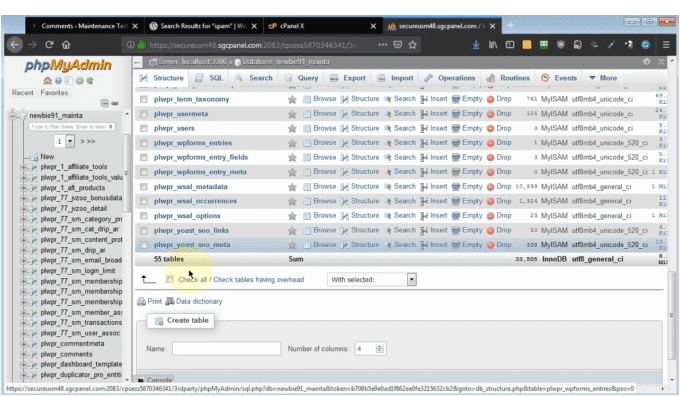Click Empty icon for plwpr_wsal_metadata

tap(456, 187)
